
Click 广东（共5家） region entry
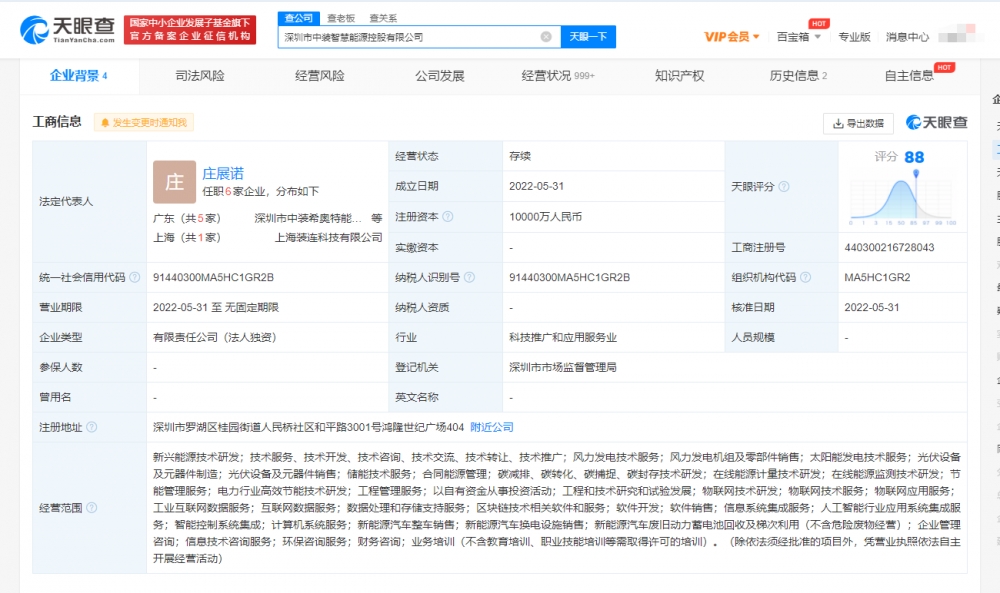(187, 218)
